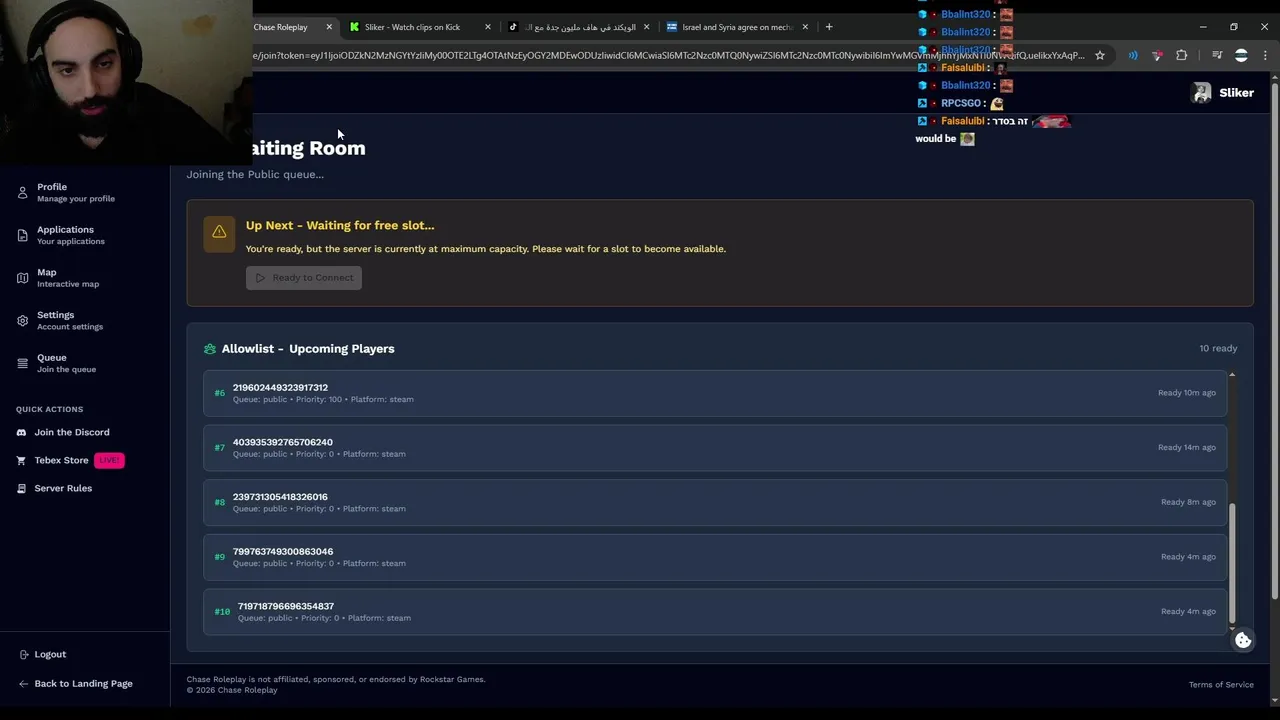Close the Sliker Kick clips tab

pyautogui.click(x=488, y=27)
